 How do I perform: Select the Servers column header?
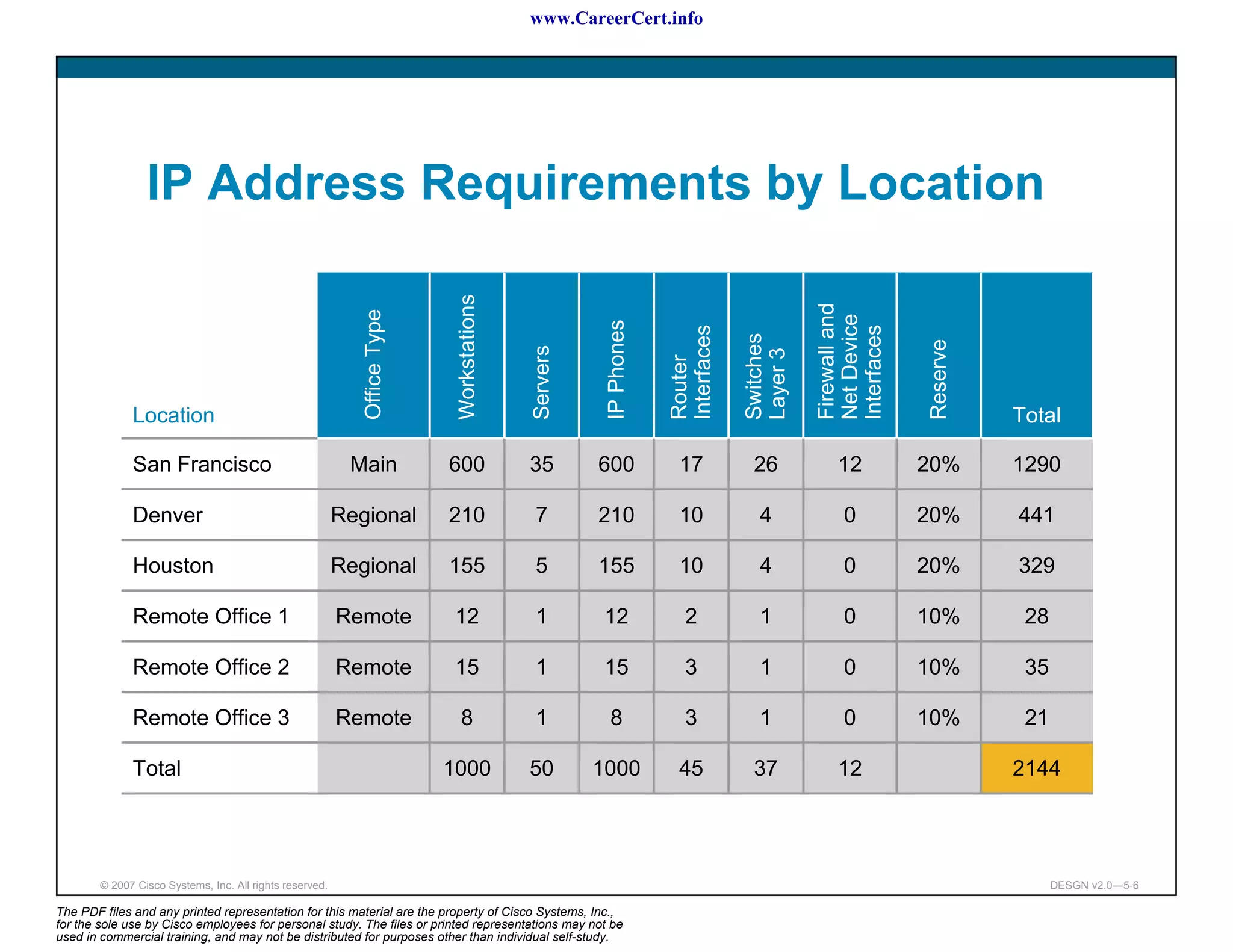tap(541, 355)
